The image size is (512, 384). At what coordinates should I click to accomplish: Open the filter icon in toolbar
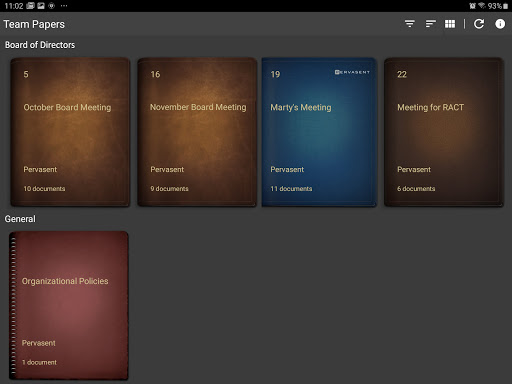410,24
